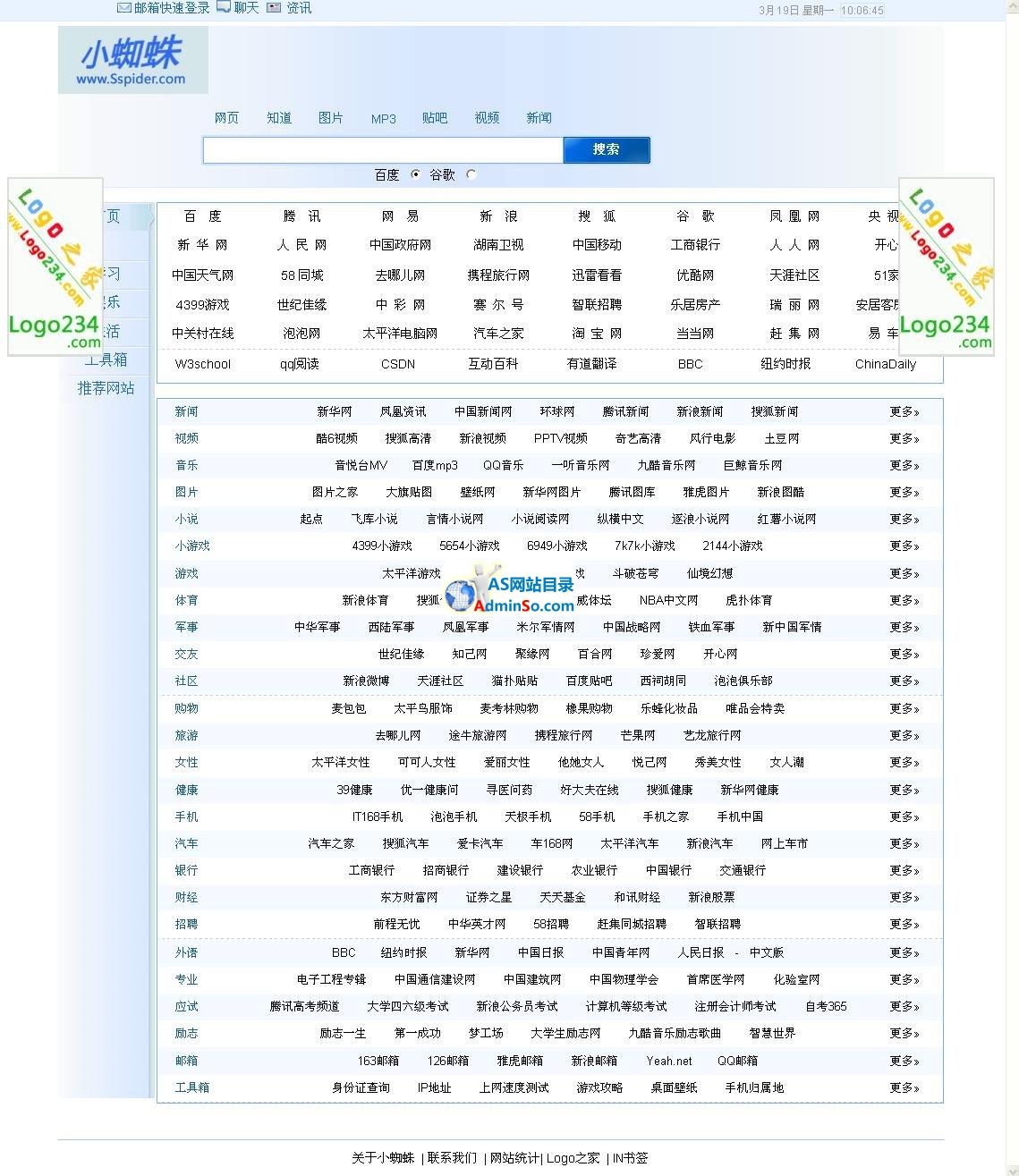Image resolution: width=1019 pixels, height=1176 pixels.
Task: Switch to the 新闻 search tab
Action: [x=539, y=118]
